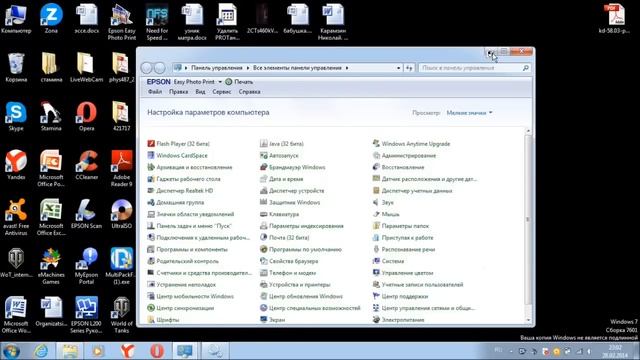Expand arrow after Все элементы панели управления
The width and height of the screenshot is (640, 360).
point(347,68)
